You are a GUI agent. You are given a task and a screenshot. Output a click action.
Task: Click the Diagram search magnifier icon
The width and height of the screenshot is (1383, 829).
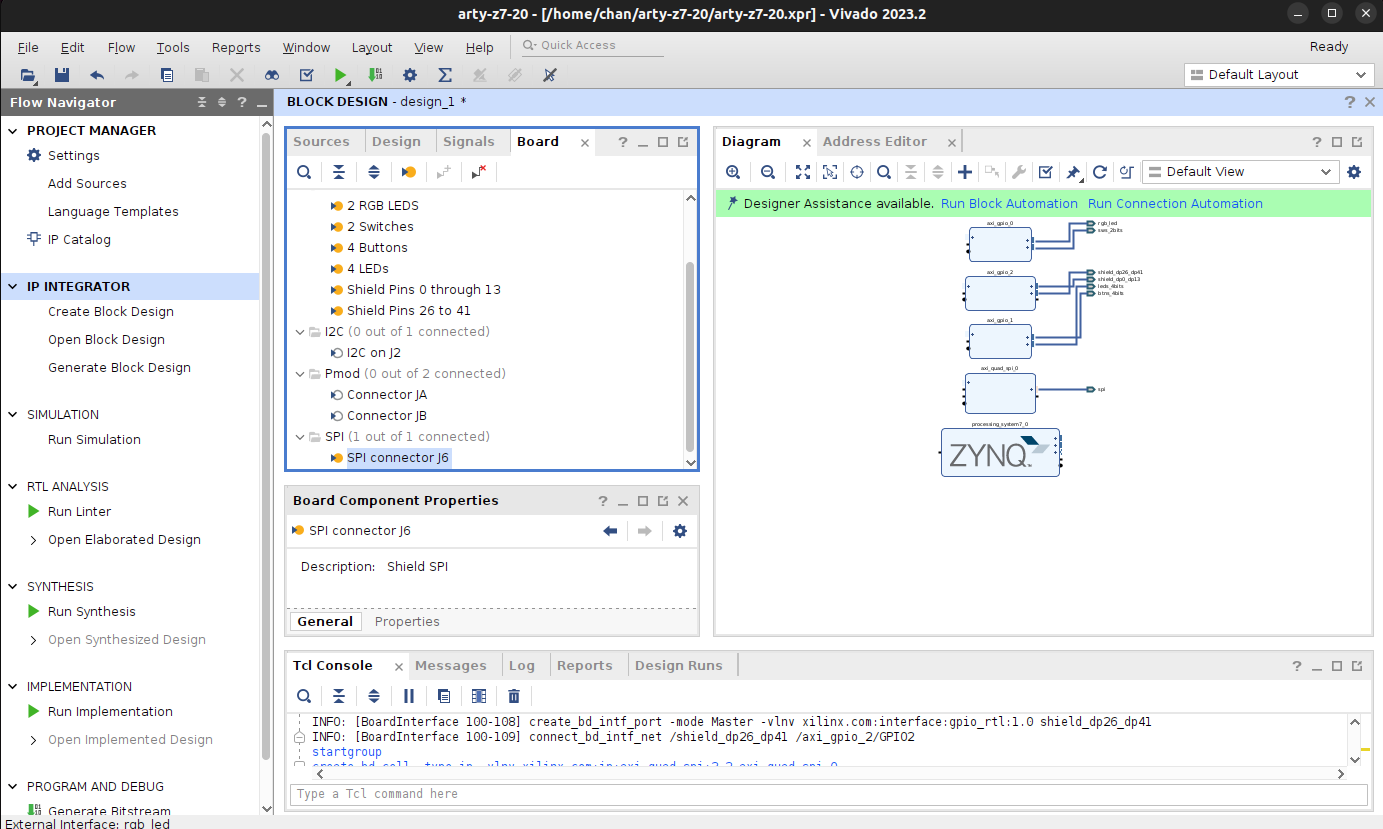coord(884,172)
